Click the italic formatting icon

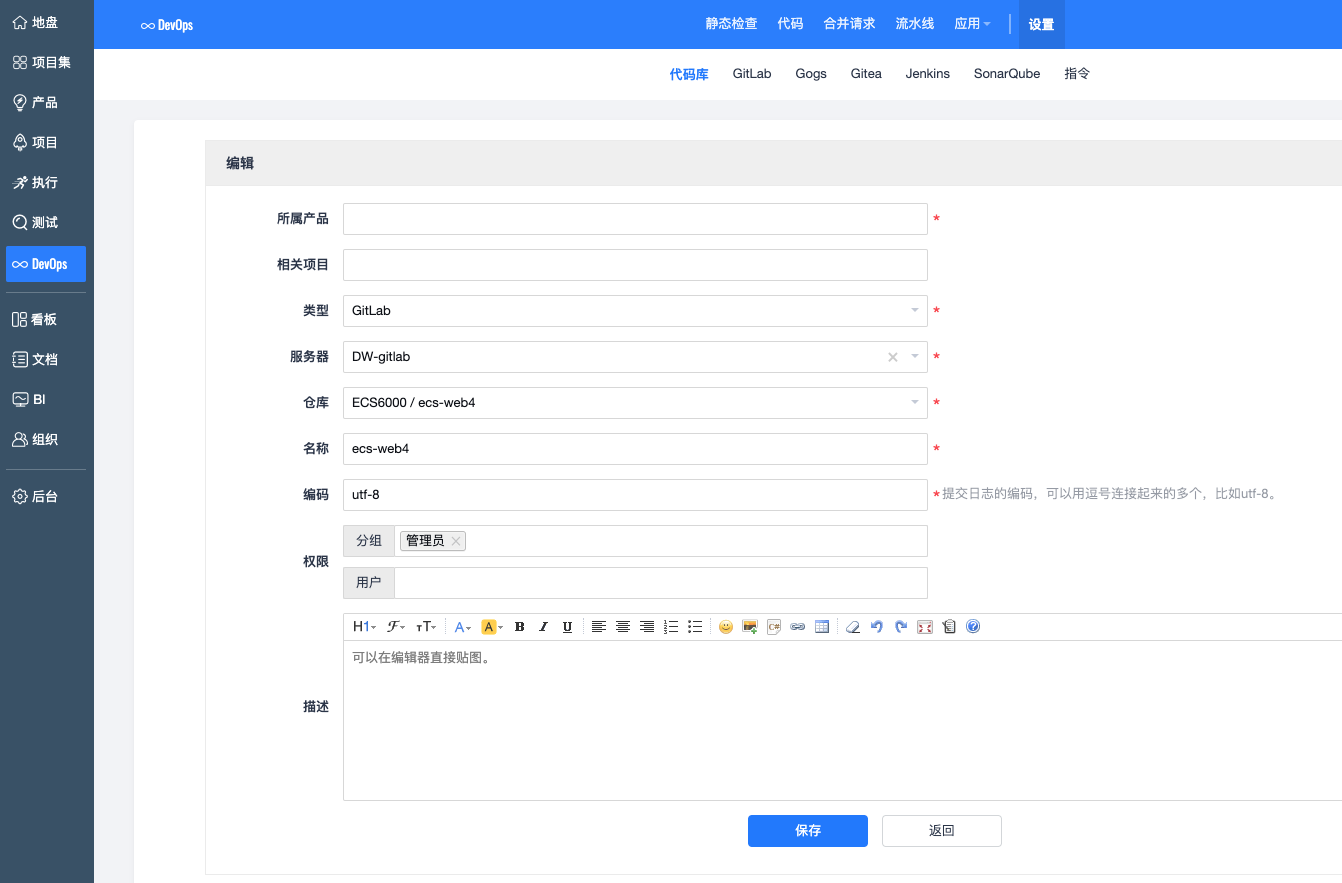click(543, 627)
